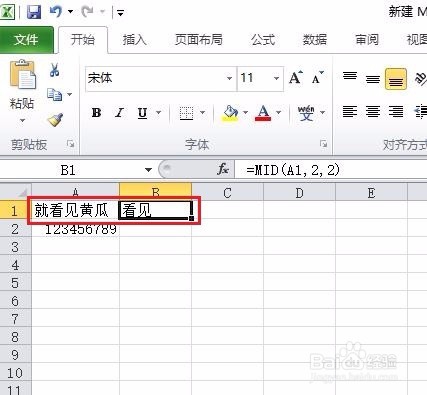
Task: Open the Customize Quick Access Toolbar dropdown
Action: (120, 13)
